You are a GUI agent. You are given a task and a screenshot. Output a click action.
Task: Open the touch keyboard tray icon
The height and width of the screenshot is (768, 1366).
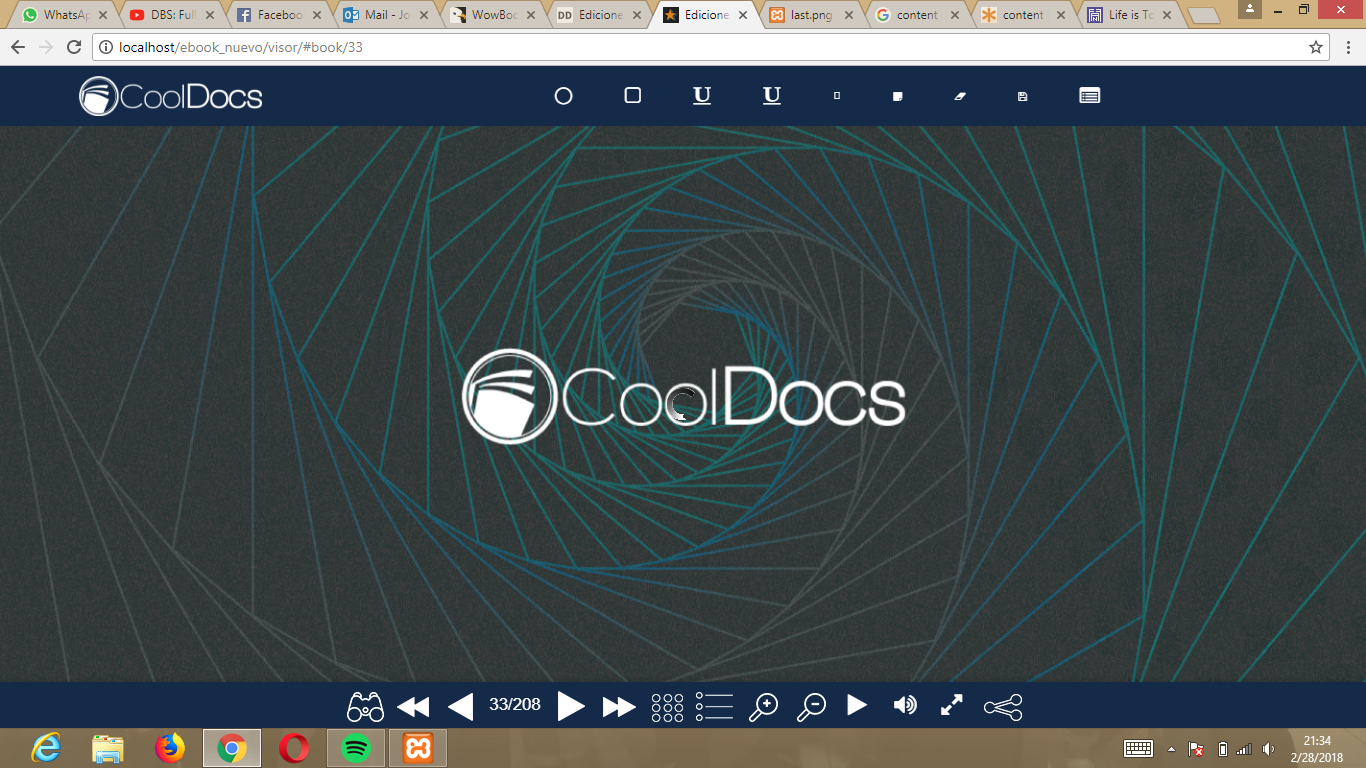[x=1139, y=749]
